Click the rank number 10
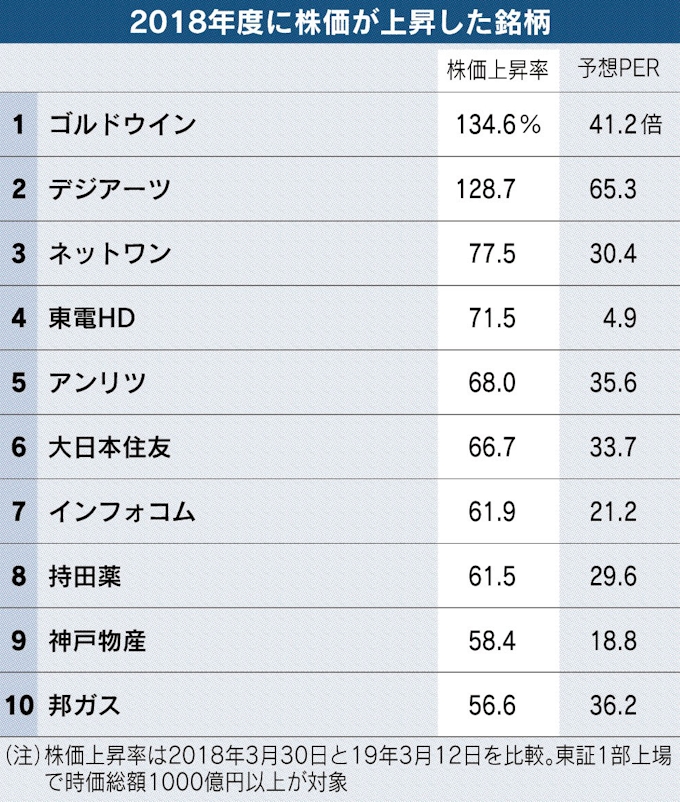Viewport: 680px width, 802px height. [x=18, y=706]
